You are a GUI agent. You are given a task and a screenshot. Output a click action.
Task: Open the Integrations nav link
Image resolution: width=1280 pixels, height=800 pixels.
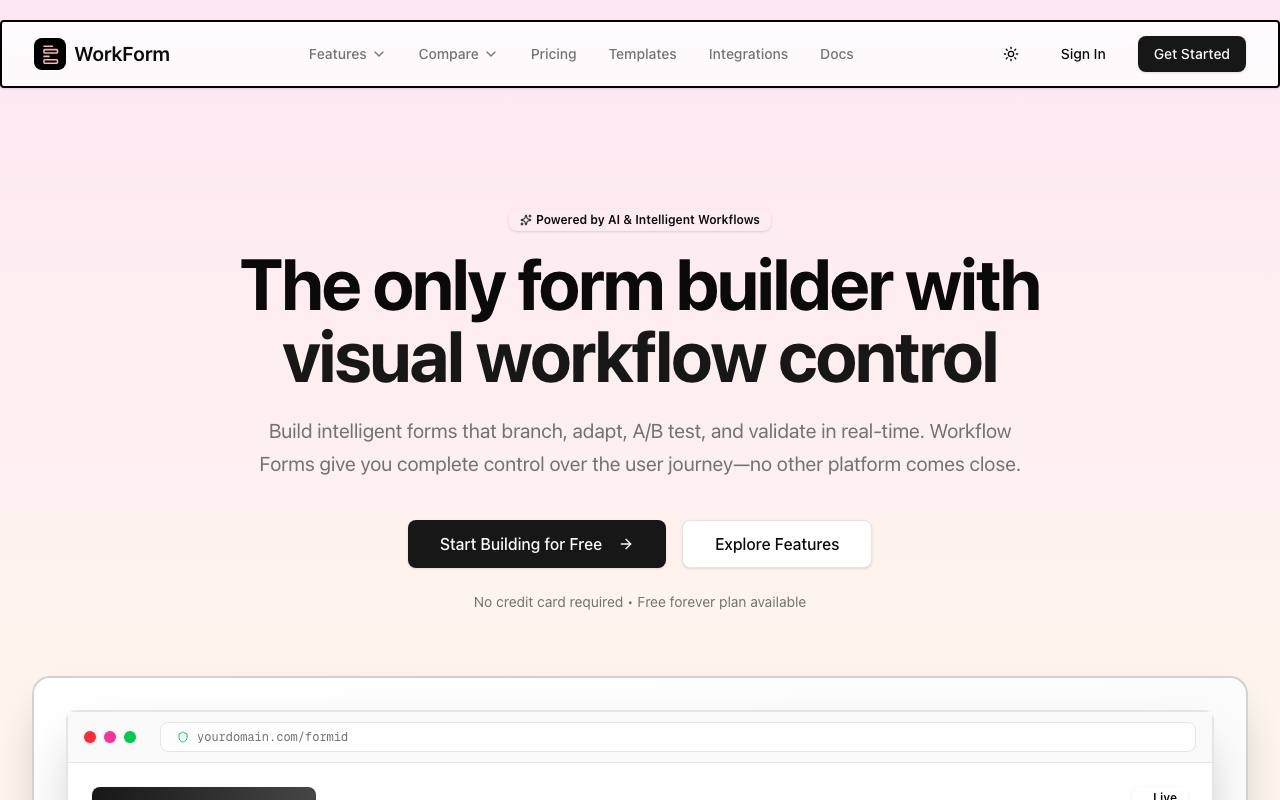(x=748, y=54)
